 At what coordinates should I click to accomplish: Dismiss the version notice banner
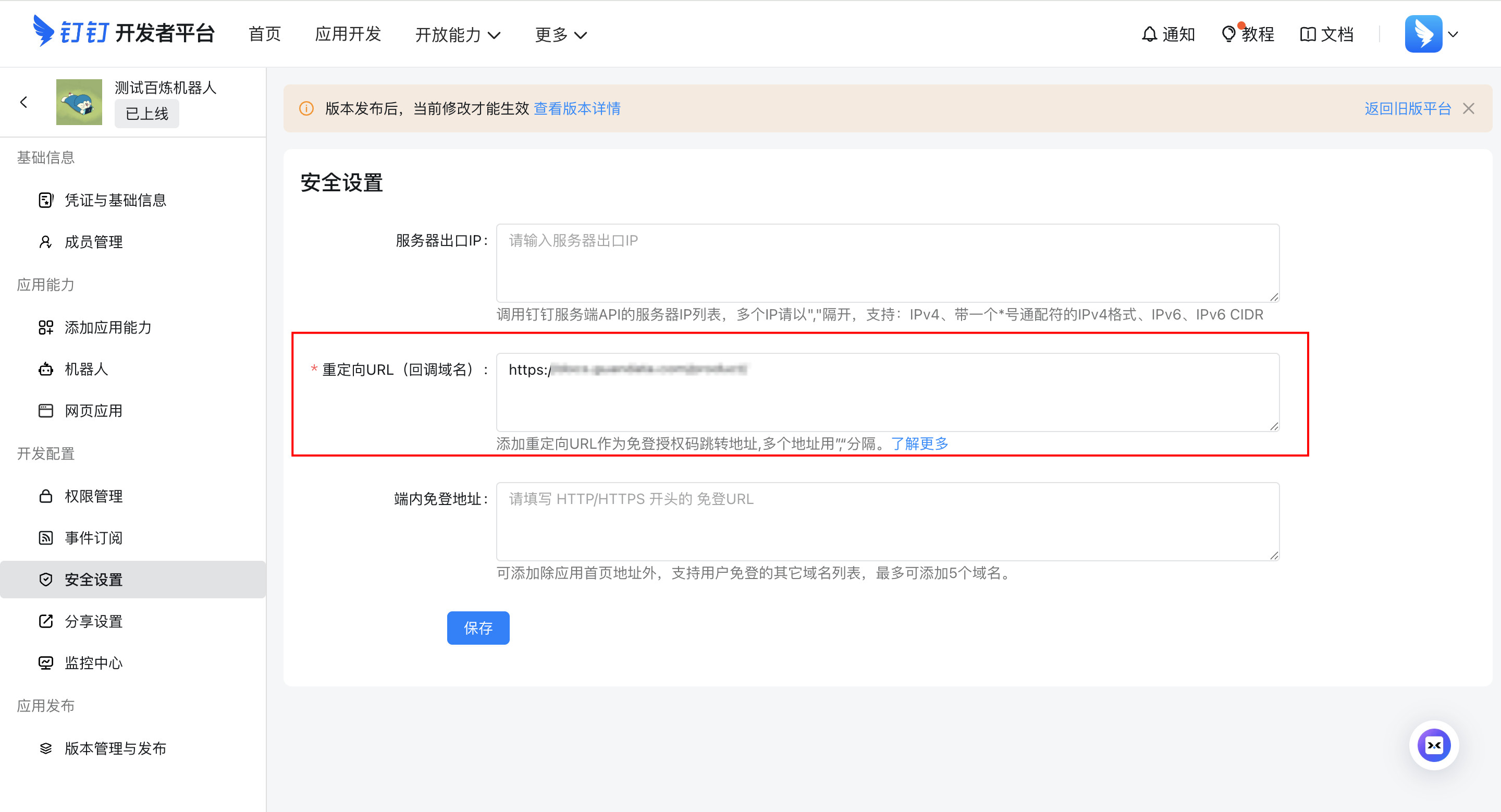1468,109
